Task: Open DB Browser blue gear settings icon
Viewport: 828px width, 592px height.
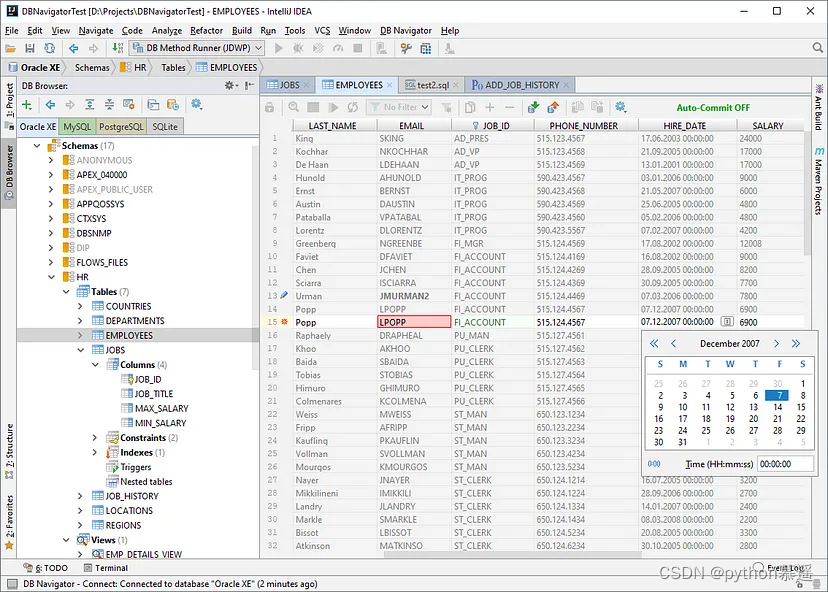Action: coord(196,104)
